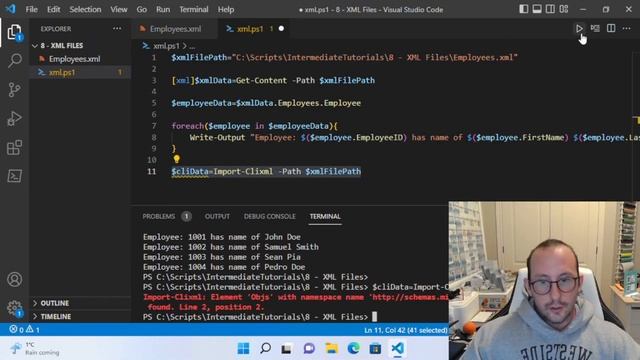Open the Terminal menu
This screenshot has width=640, height=360.
click(194, 9)
